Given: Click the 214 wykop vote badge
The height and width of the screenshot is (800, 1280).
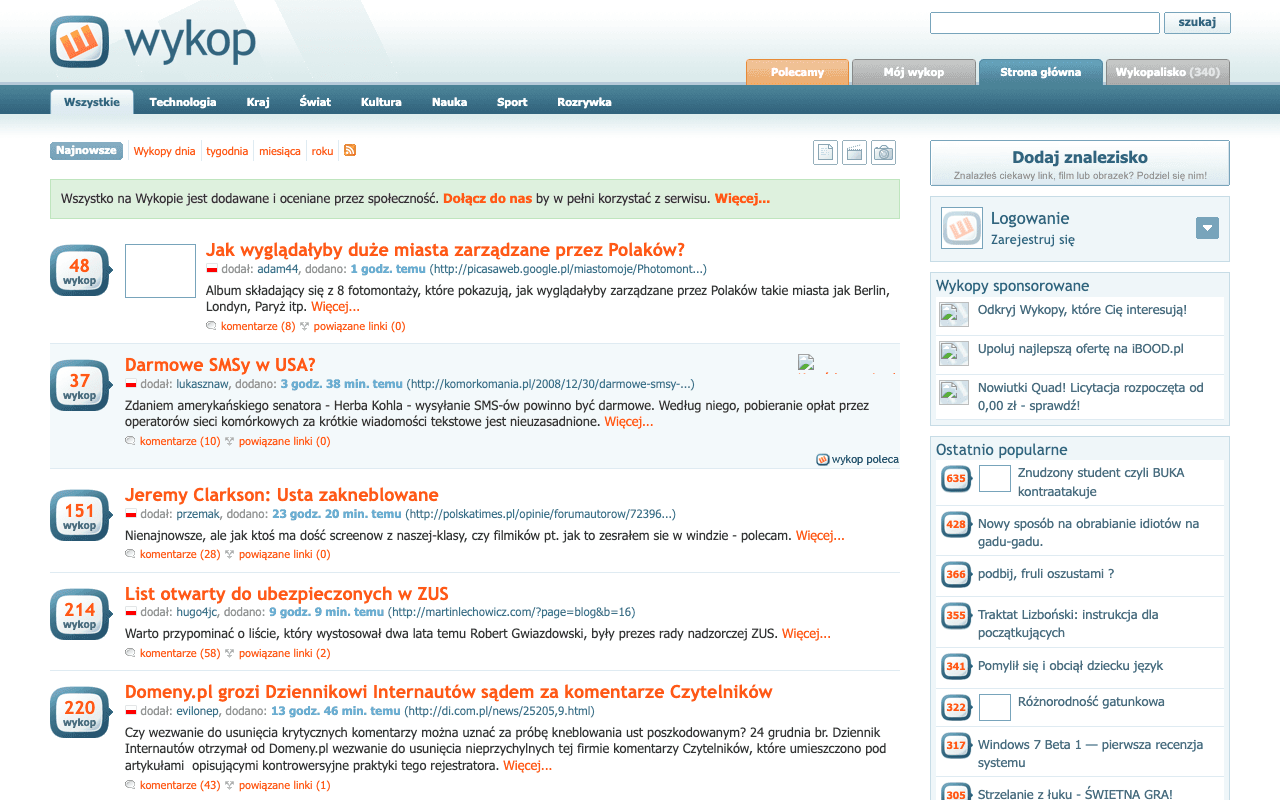Looking at the screenshot, I should [80, 615].
